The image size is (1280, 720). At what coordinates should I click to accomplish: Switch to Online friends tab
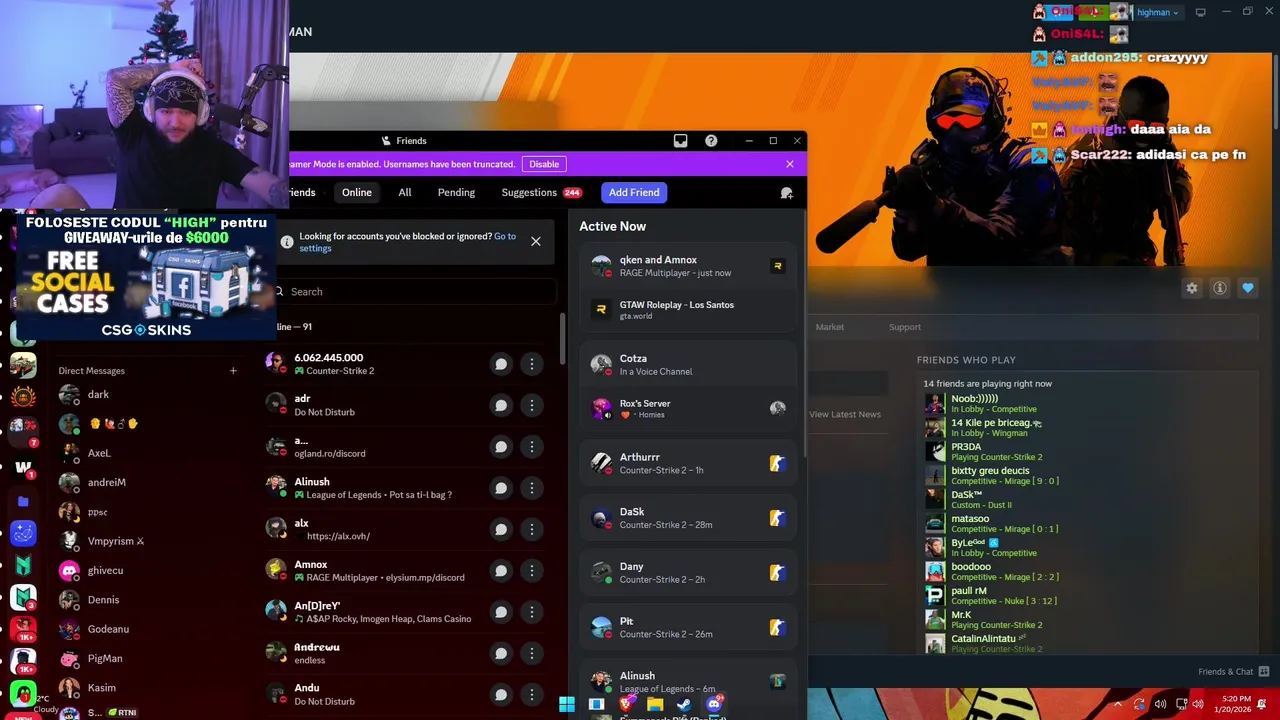[x=357, y=193]
